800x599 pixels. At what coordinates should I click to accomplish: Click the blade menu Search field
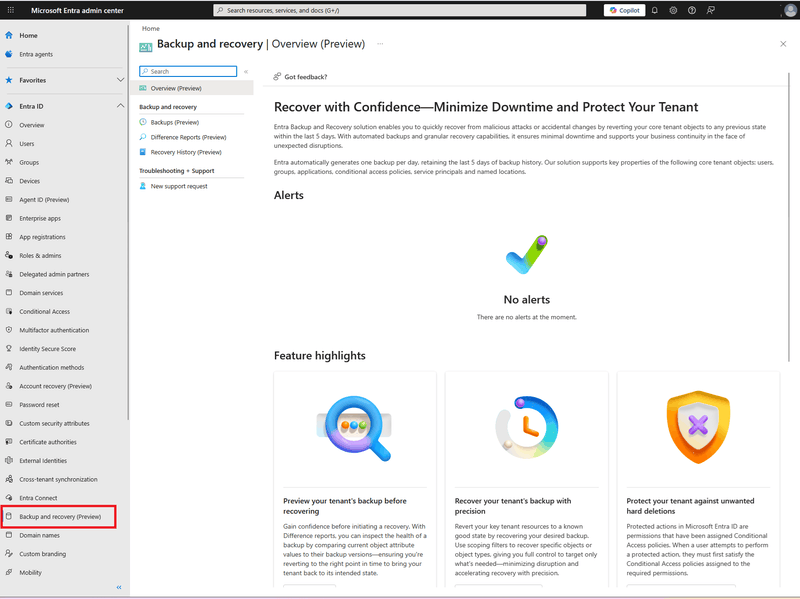click(x=188, y=71)
